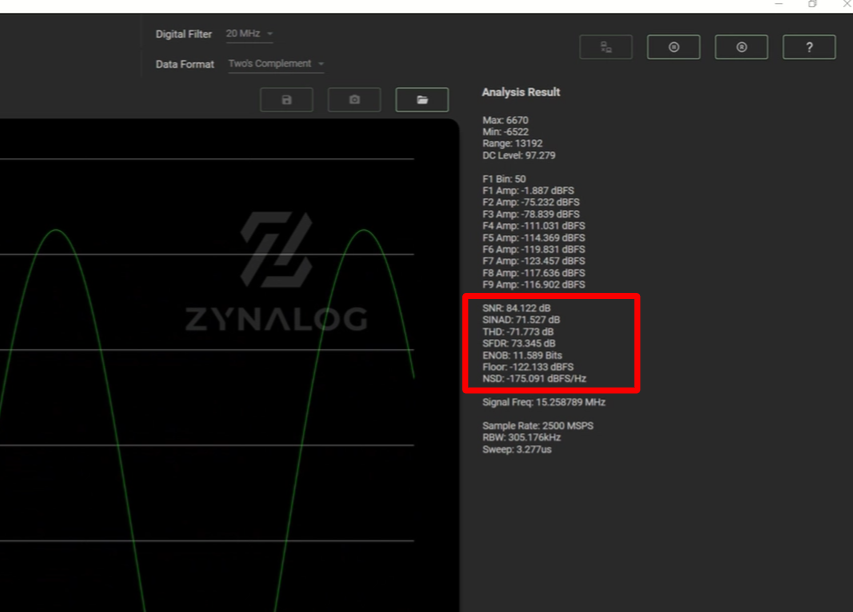Click the floppy disk save icon
The width and height of the screenshot is (853, 612).
click(287, 100)
